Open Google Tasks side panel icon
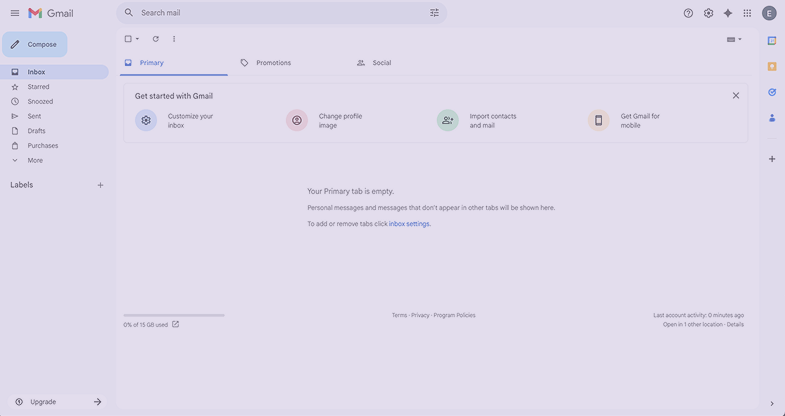This screenshot has height=416, width=785. (772, 92)
